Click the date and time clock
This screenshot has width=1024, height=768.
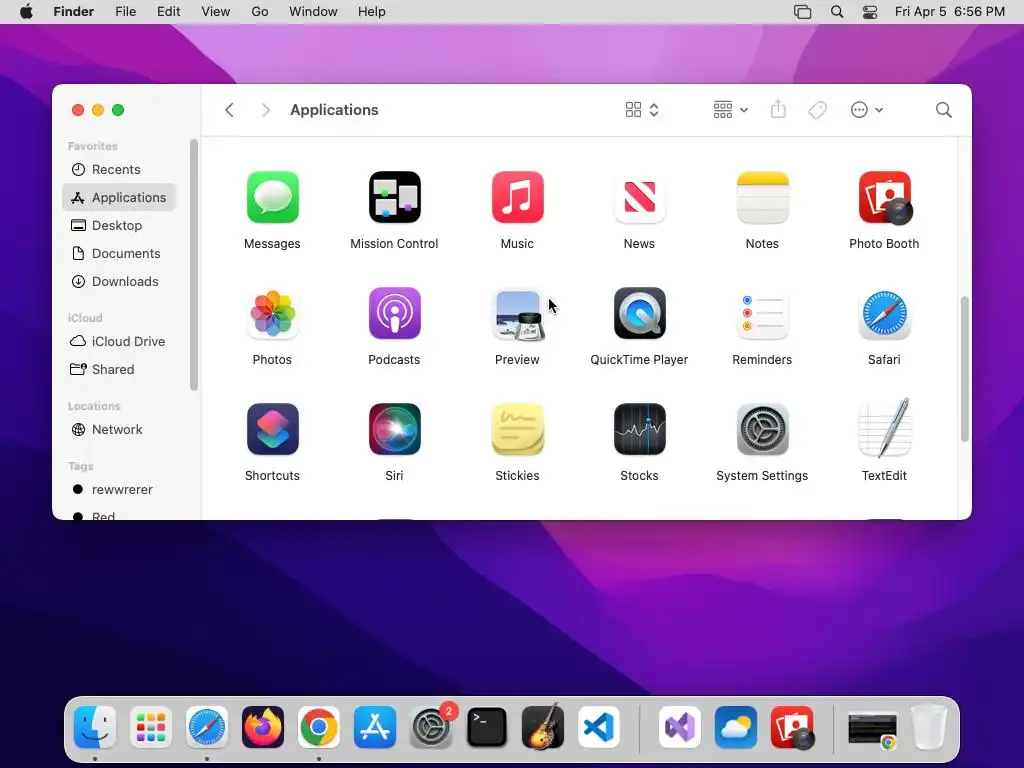click(950, 12)
